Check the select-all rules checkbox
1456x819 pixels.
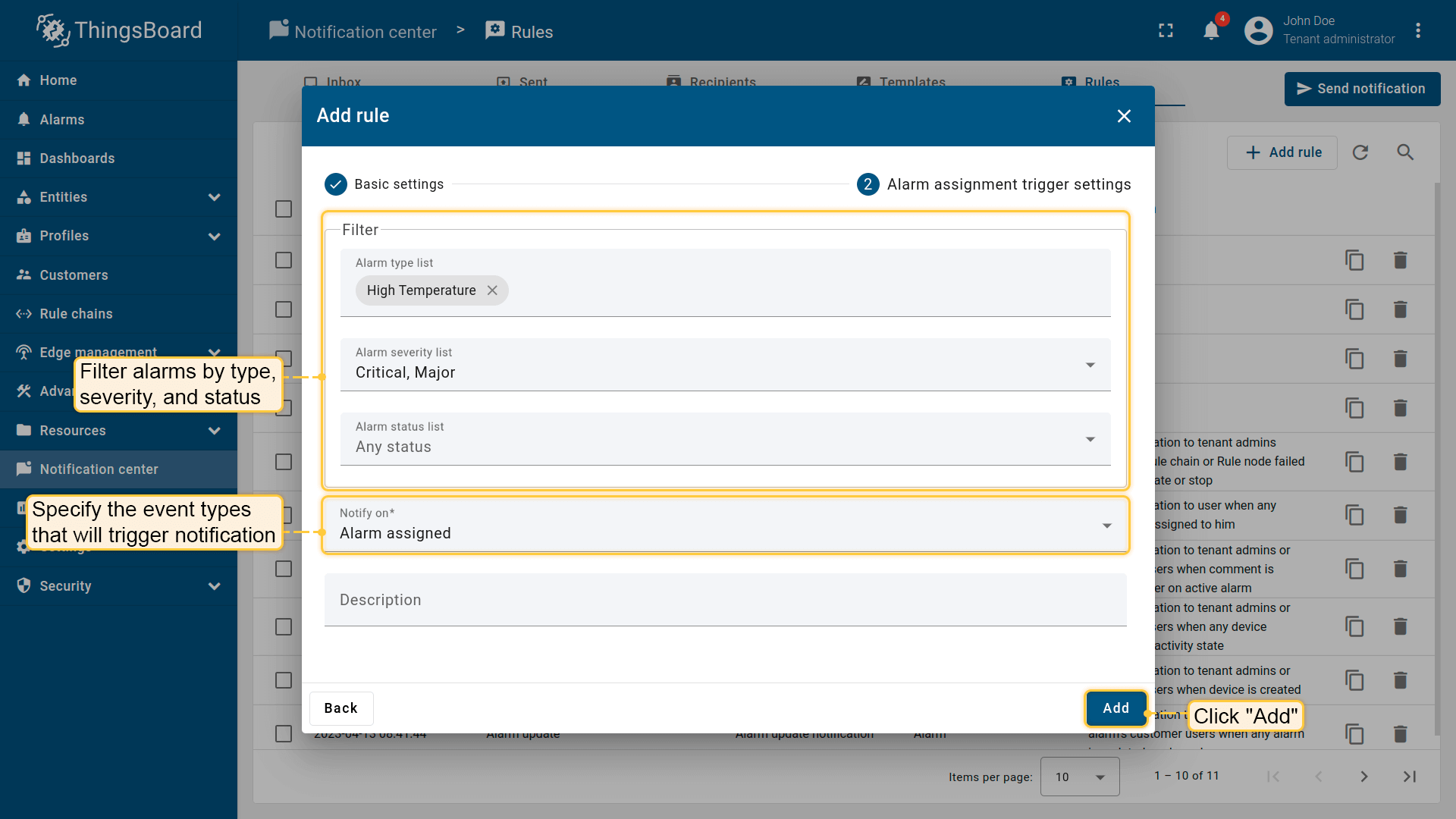click(284, 209)
